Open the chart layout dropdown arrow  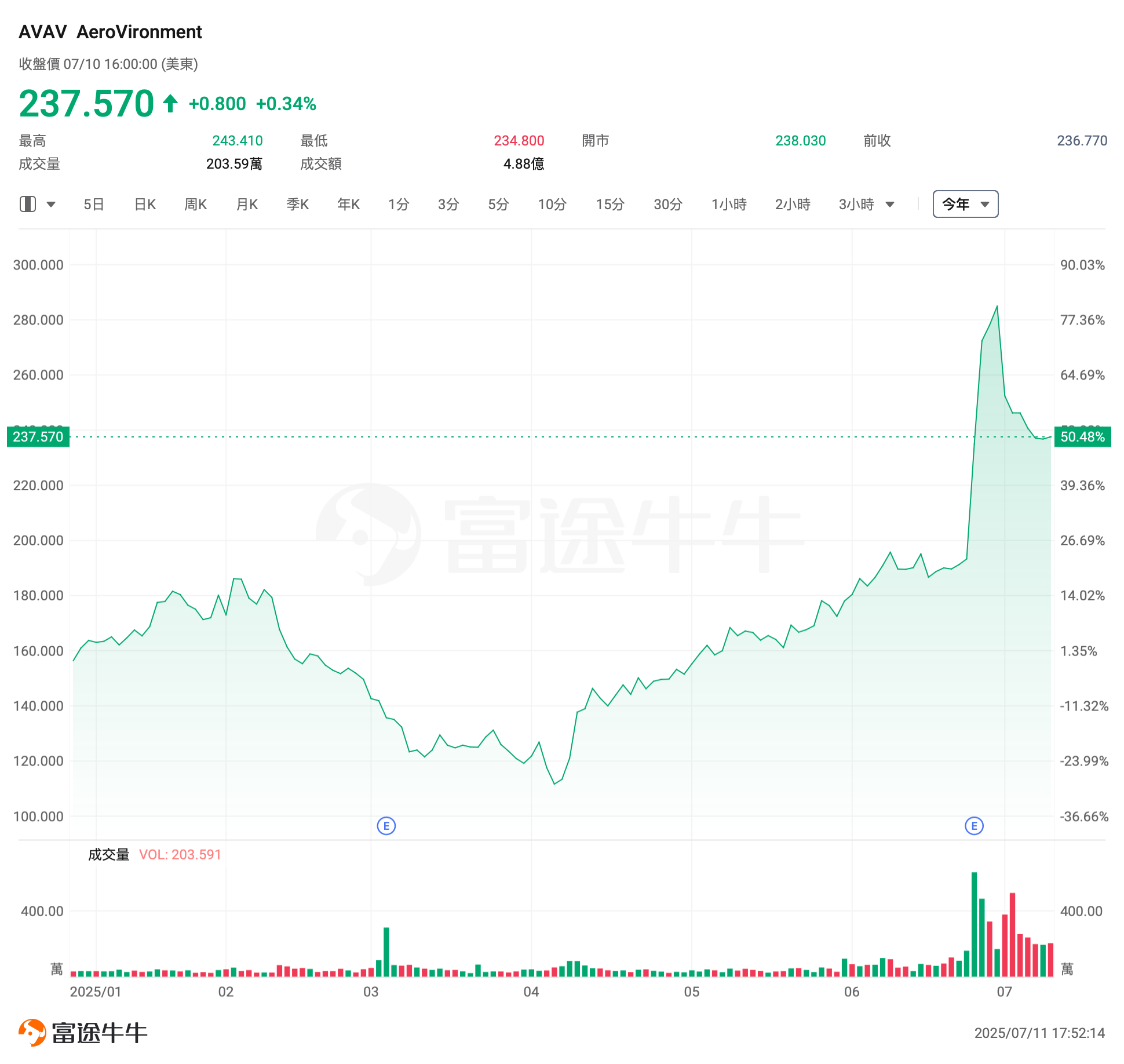(x=51, y=204)
